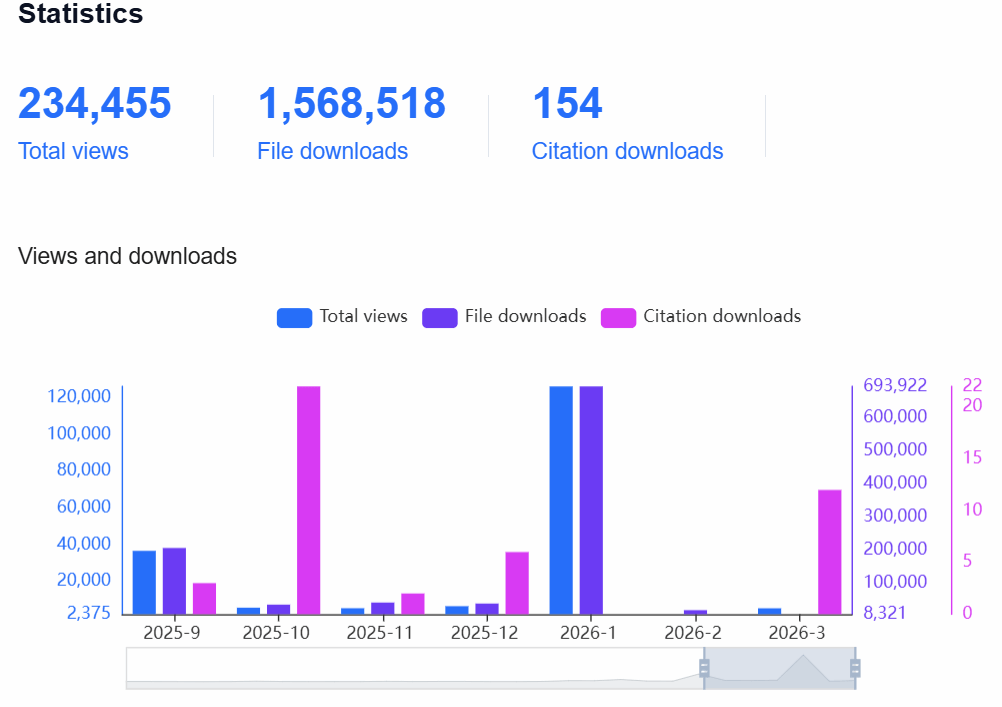Toggle File downloads series in chart legend

tap(504, 317)
